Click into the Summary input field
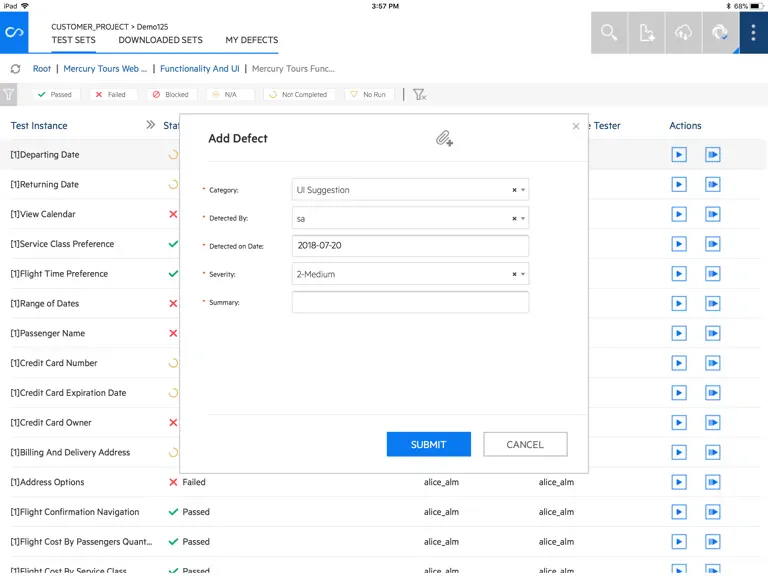 point(410,302)
